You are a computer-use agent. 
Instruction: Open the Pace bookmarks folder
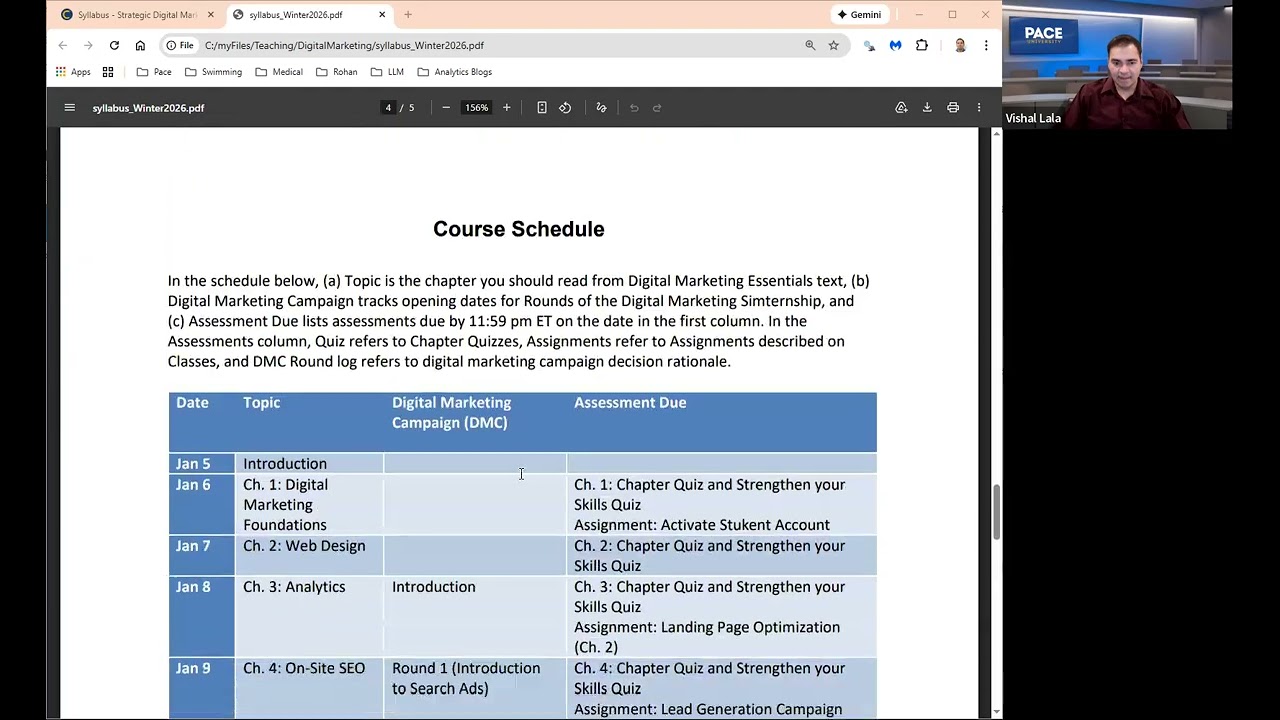[154, 72]
